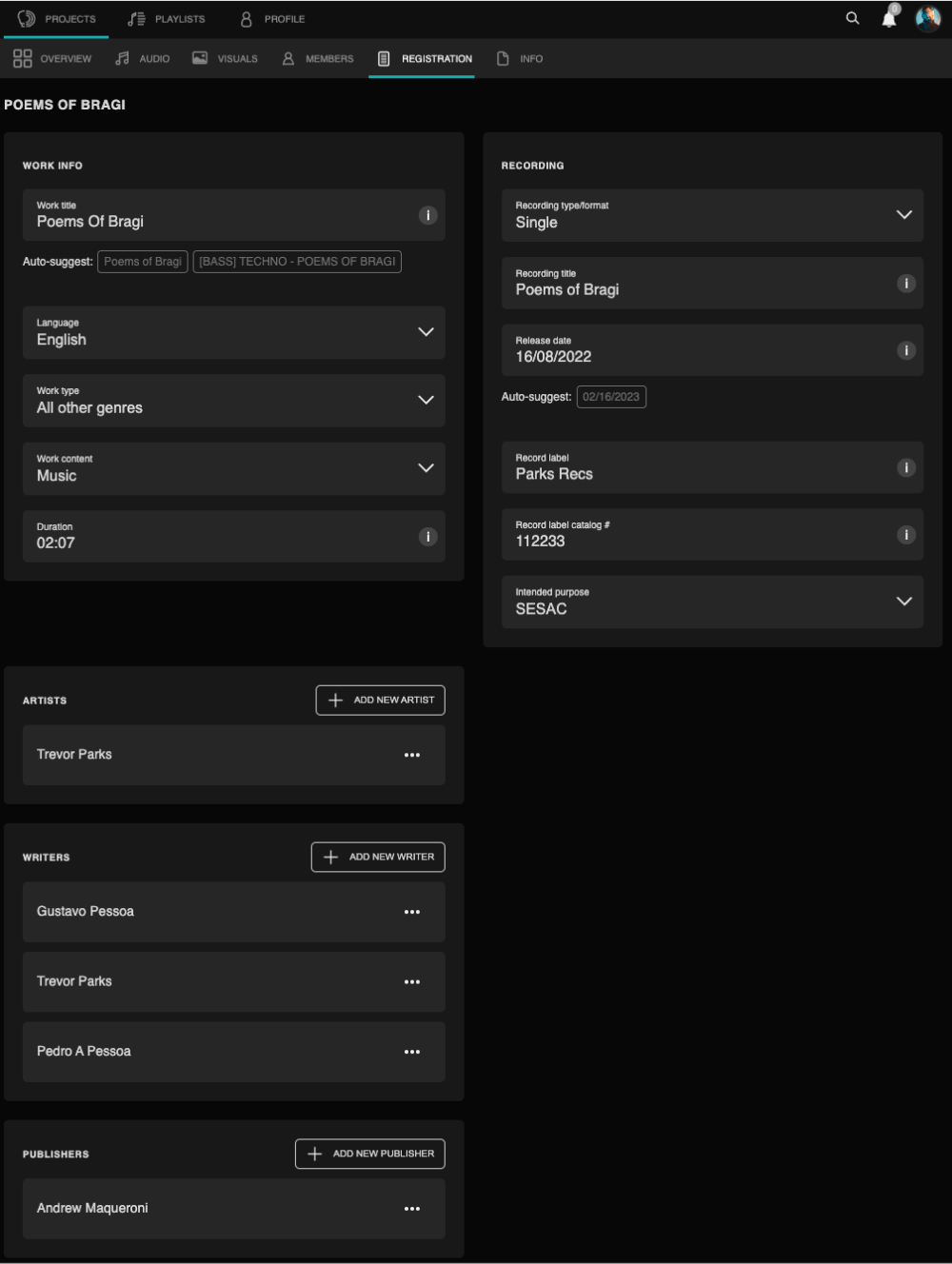Click Add New Publisher button
This screenshot has width=952, height=1264.
tap(370, 1154)
